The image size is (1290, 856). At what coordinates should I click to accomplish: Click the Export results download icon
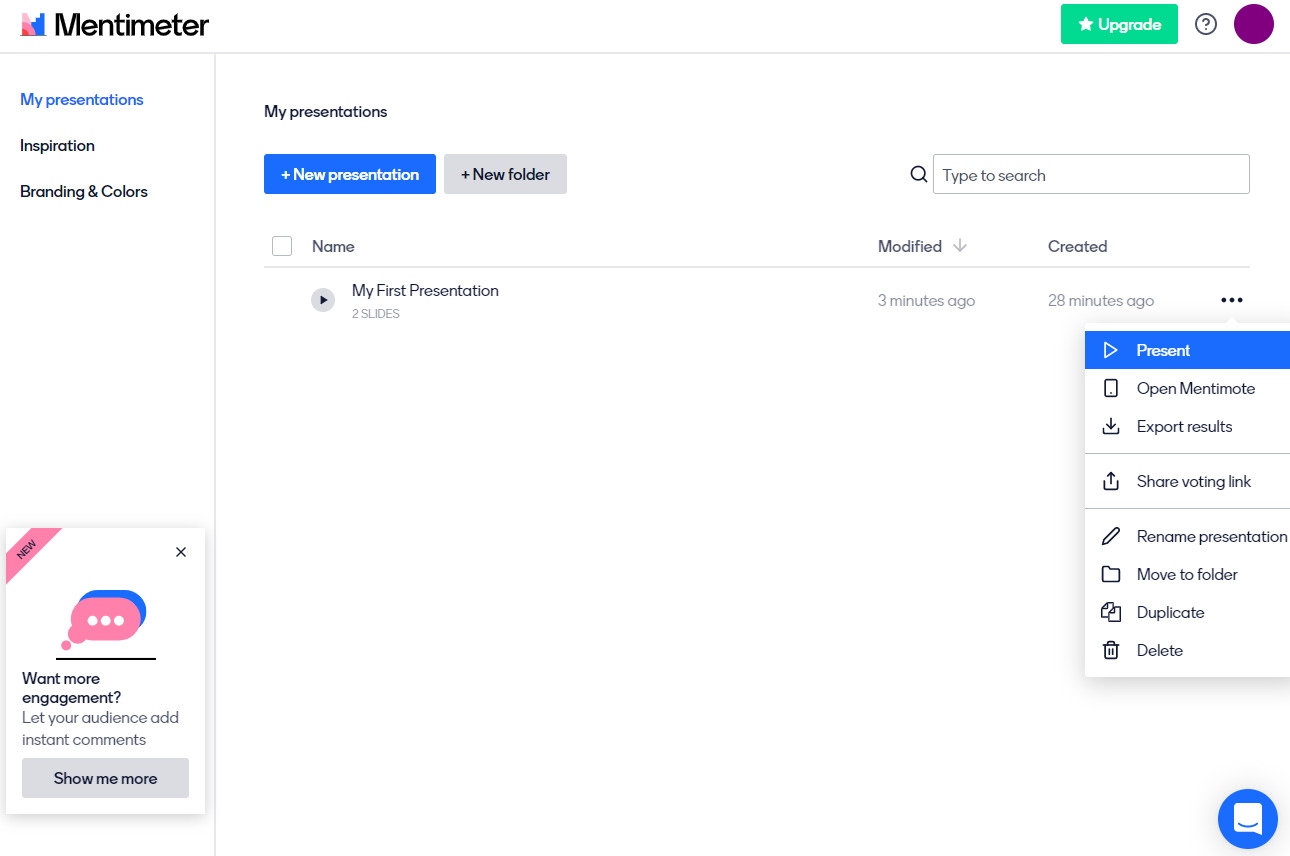pyautogui.click(x=1110, y=426)
